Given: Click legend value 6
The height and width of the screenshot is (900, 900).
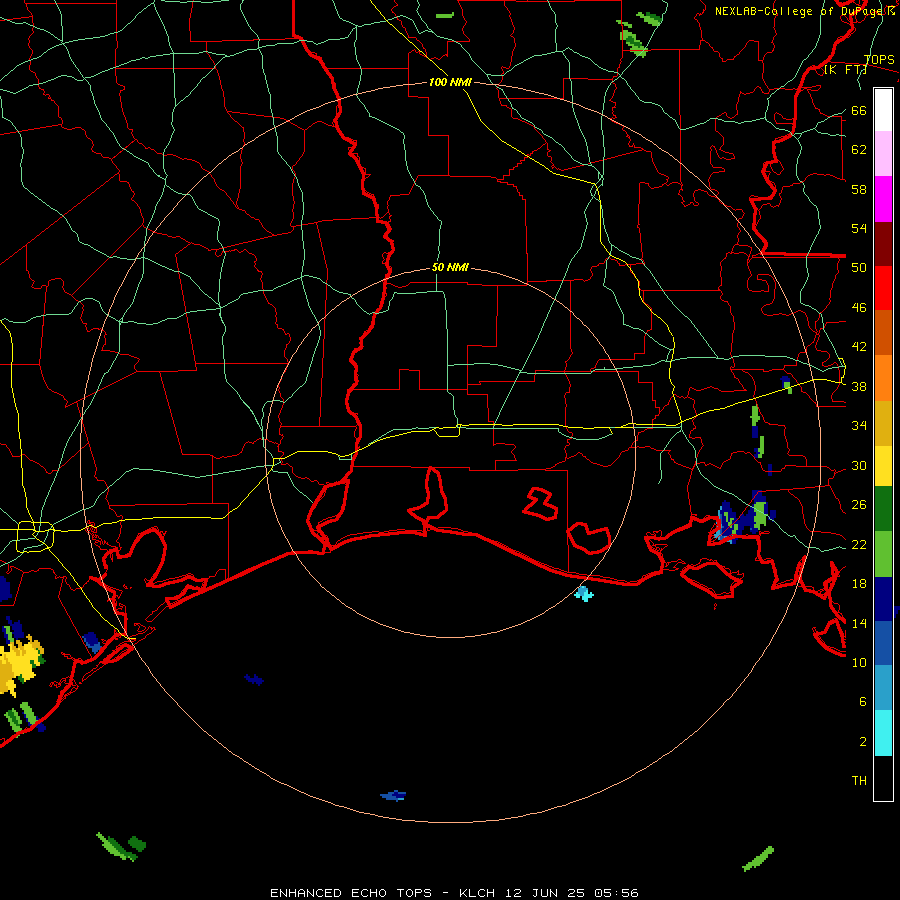Looking at the screenshot, I should [862, 702].
